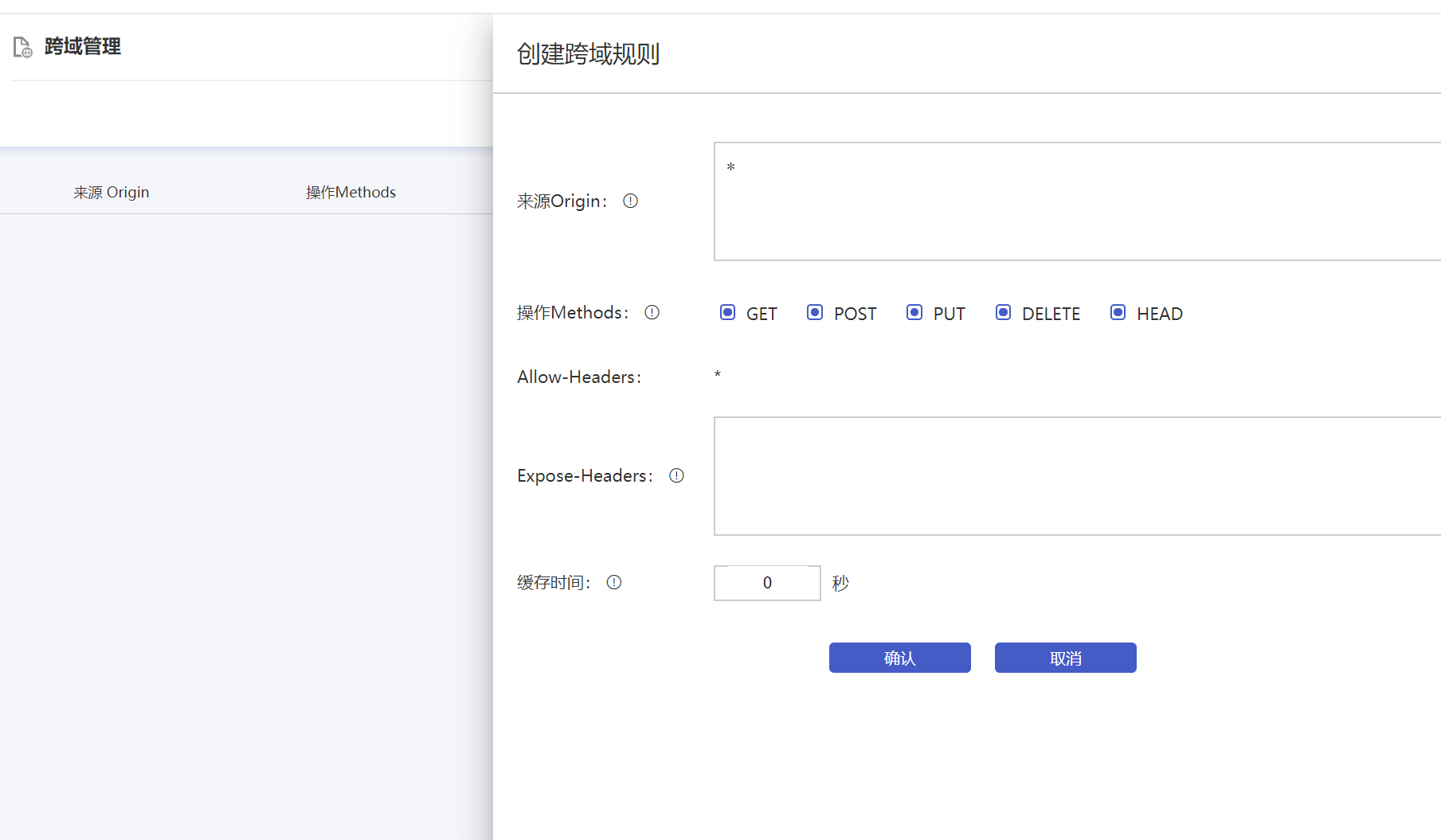
Task: Toggle the GET method checkbox
Action: tap(727, 312)
